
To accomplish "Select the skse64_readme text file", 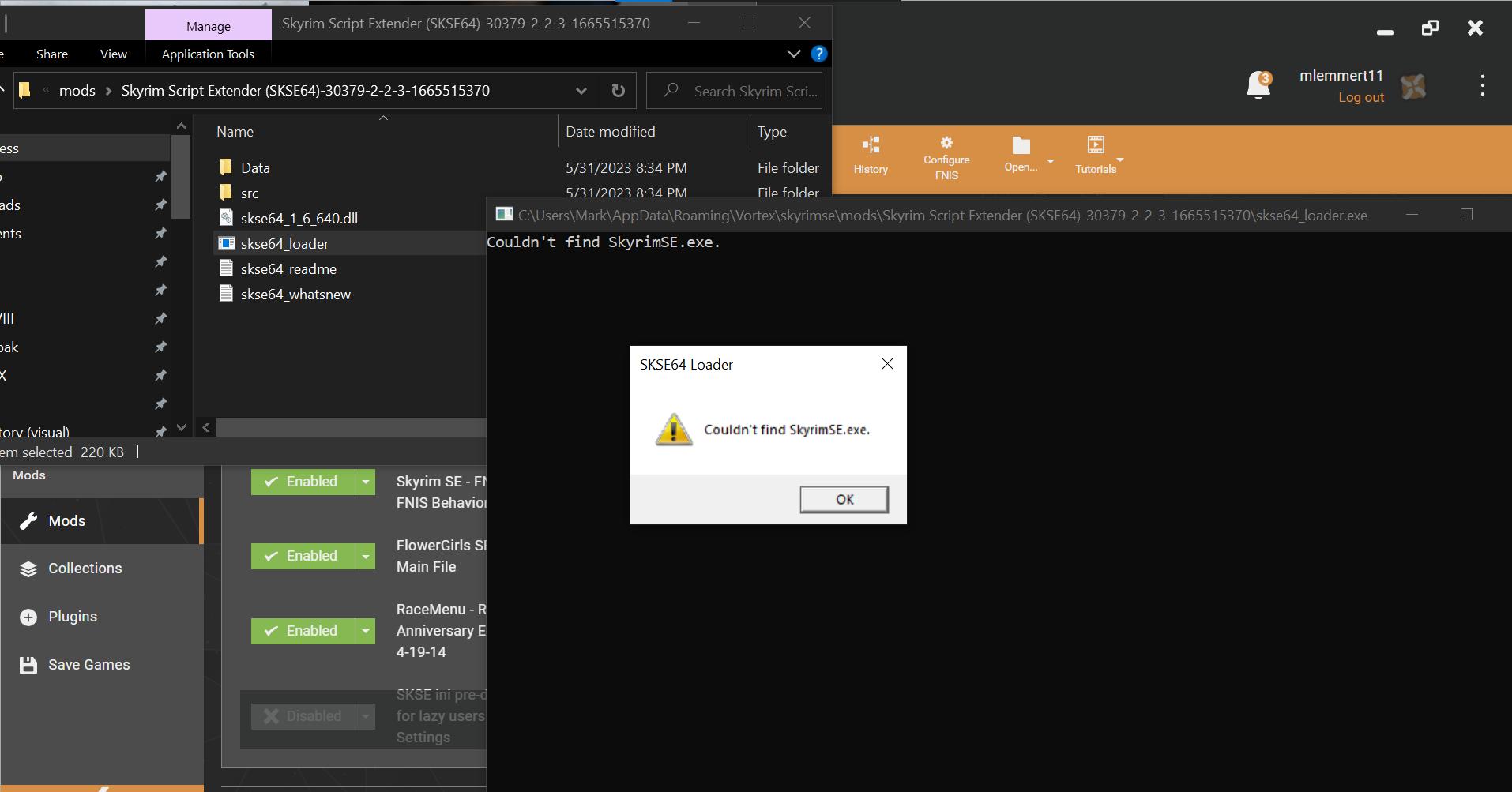I will pyautogui.click(x=288, y=268).
